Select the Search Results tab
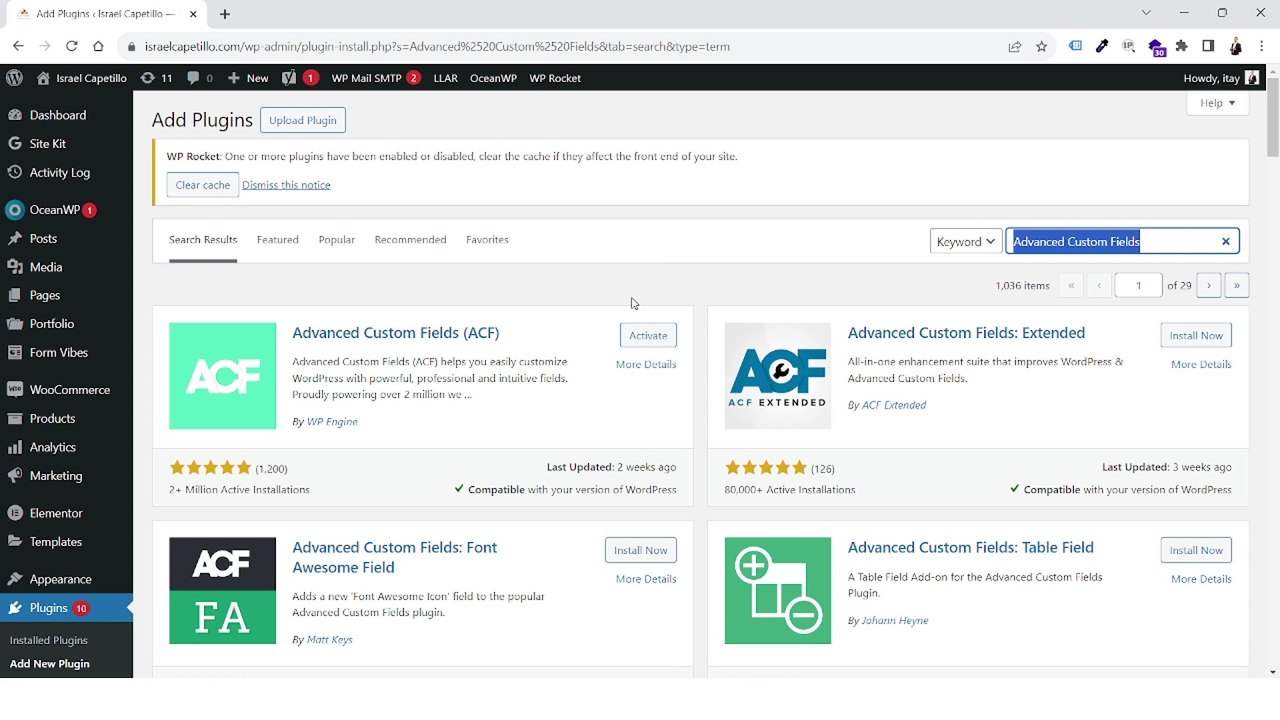This screenshot has height=720, width=1280. click(203, 240)
